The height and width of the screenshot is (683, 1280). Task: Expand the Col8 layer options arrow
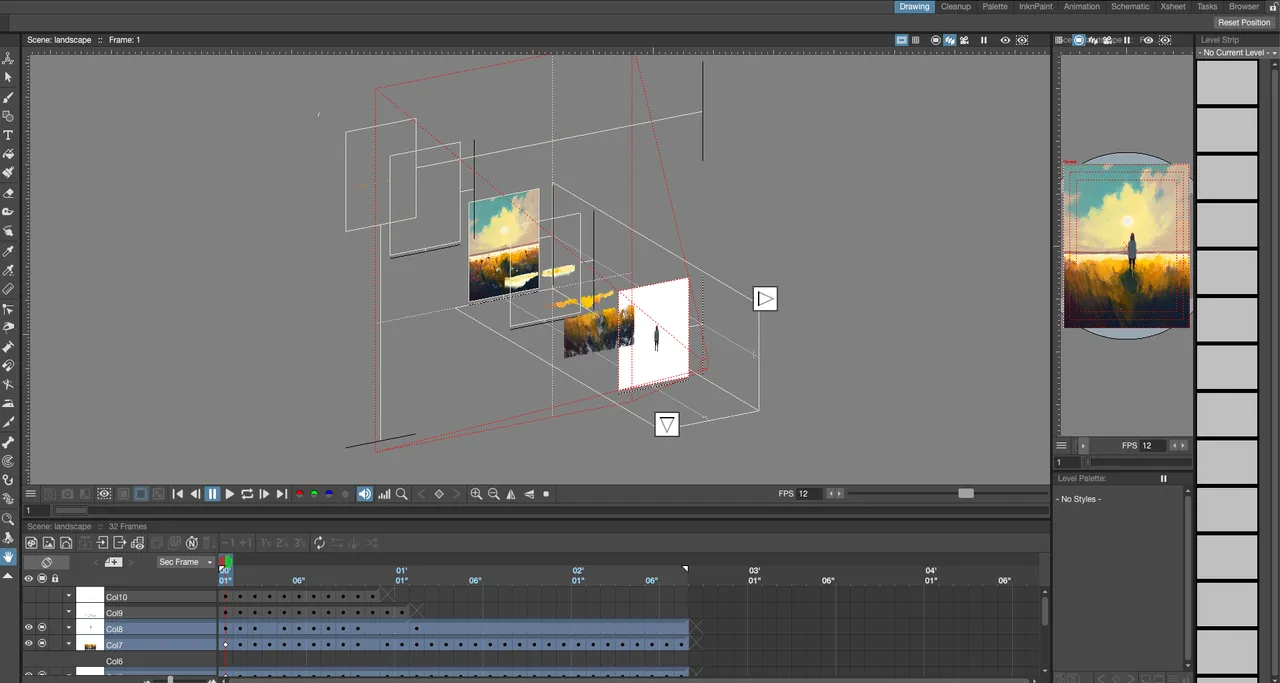coord(69,629)
